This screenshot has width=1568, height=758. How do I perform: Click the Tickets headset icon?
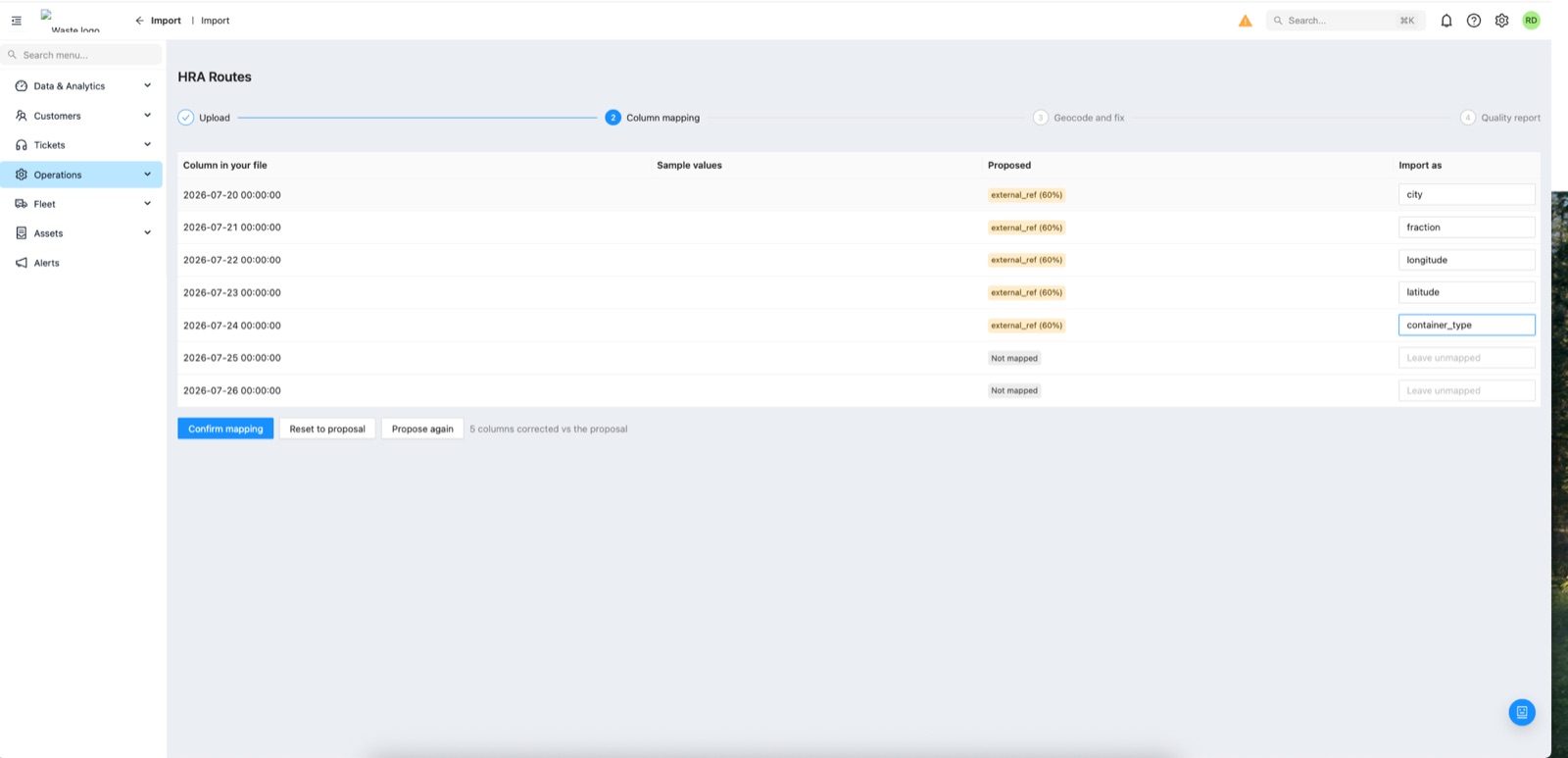click(x=22, y=145)
